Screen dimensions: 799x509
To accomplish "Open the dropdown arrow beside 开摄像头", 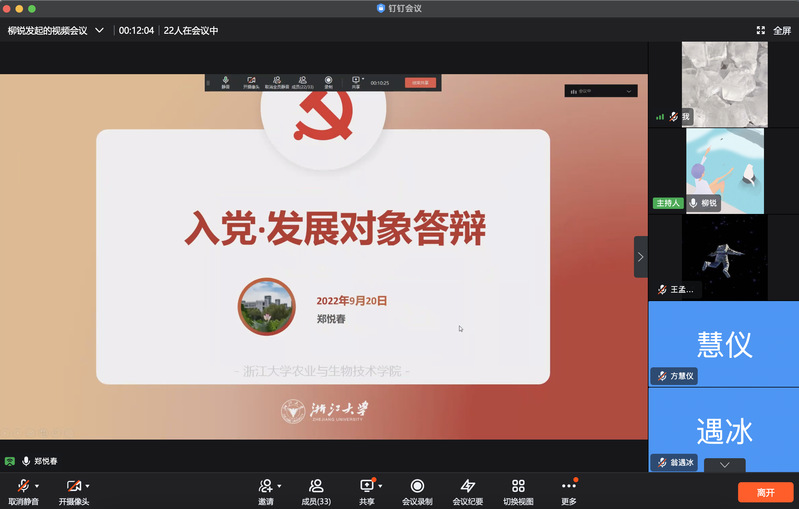I will [x=88, y=486].
